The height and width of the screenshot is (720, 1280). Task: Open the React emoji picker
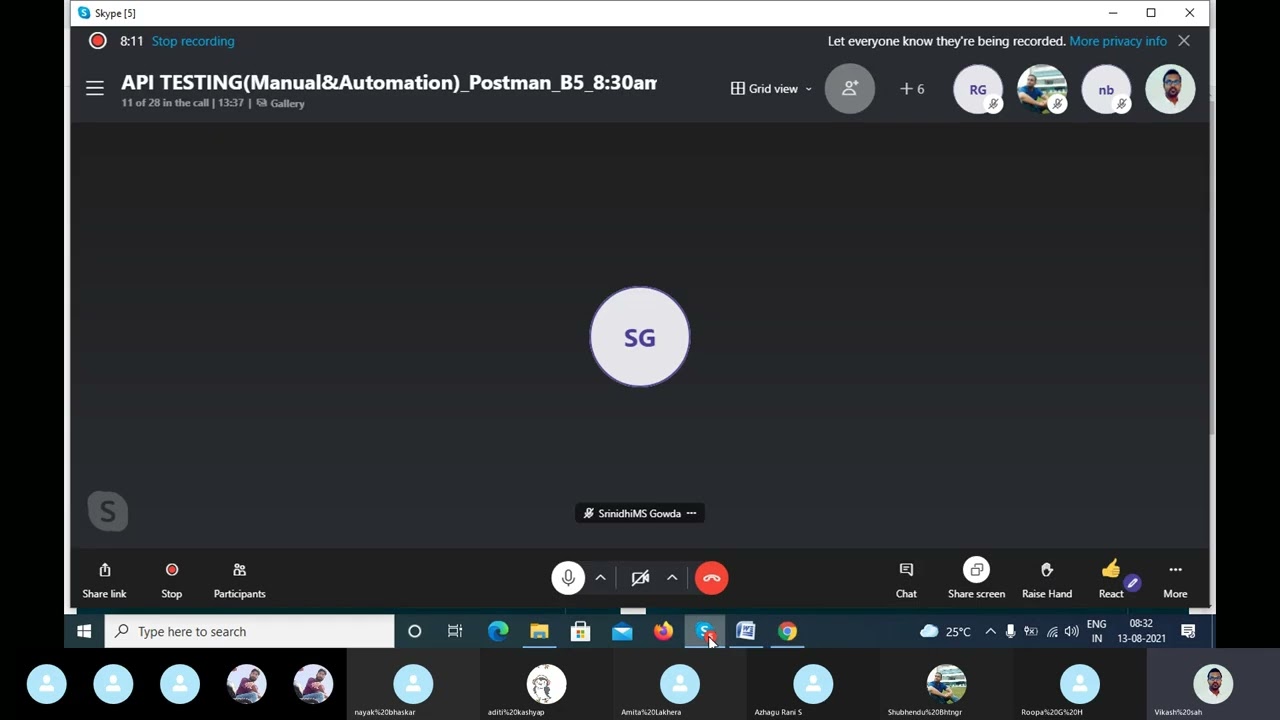tap(1111, 579)
